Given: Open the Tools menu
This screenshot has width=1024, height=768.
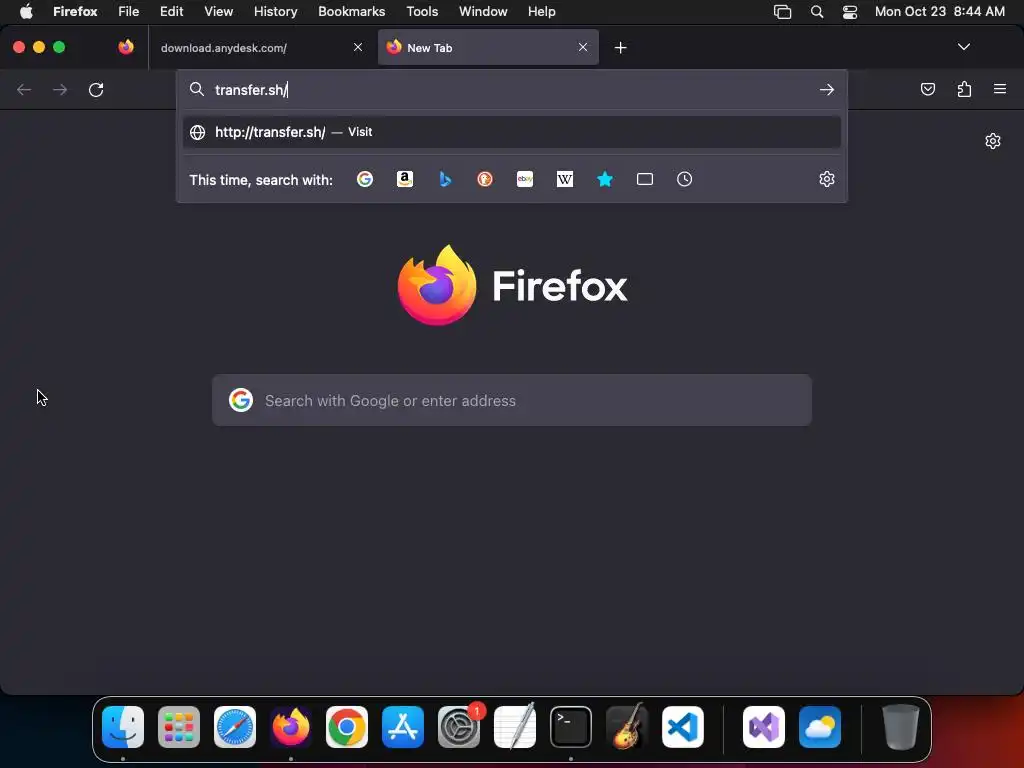Looking at the screenshot, I should pyautogui.click(x=422, y=11).
